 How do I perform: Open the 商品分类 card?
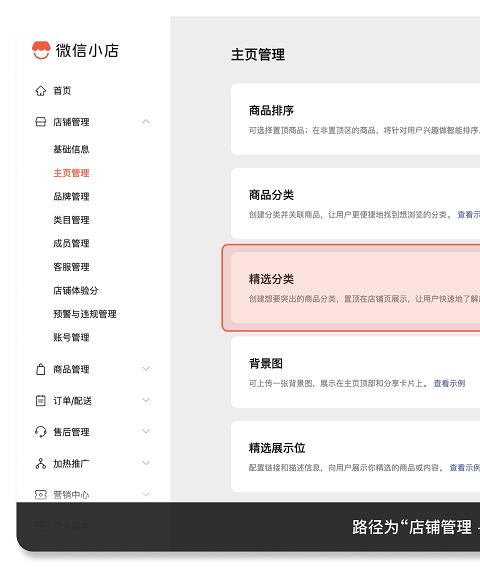coord(355,204)
